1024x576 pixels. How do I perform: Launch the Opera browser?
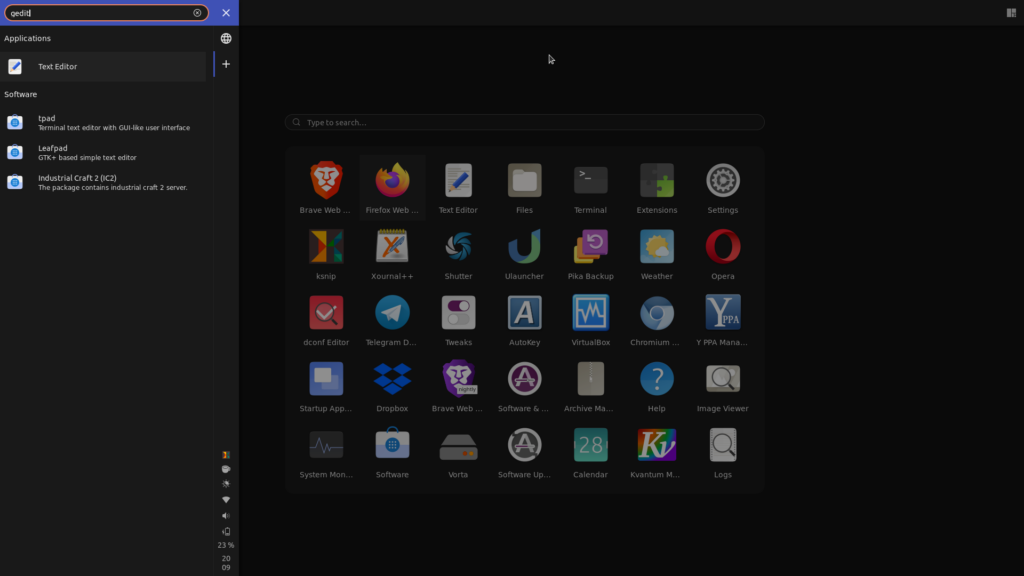(722, 247)
